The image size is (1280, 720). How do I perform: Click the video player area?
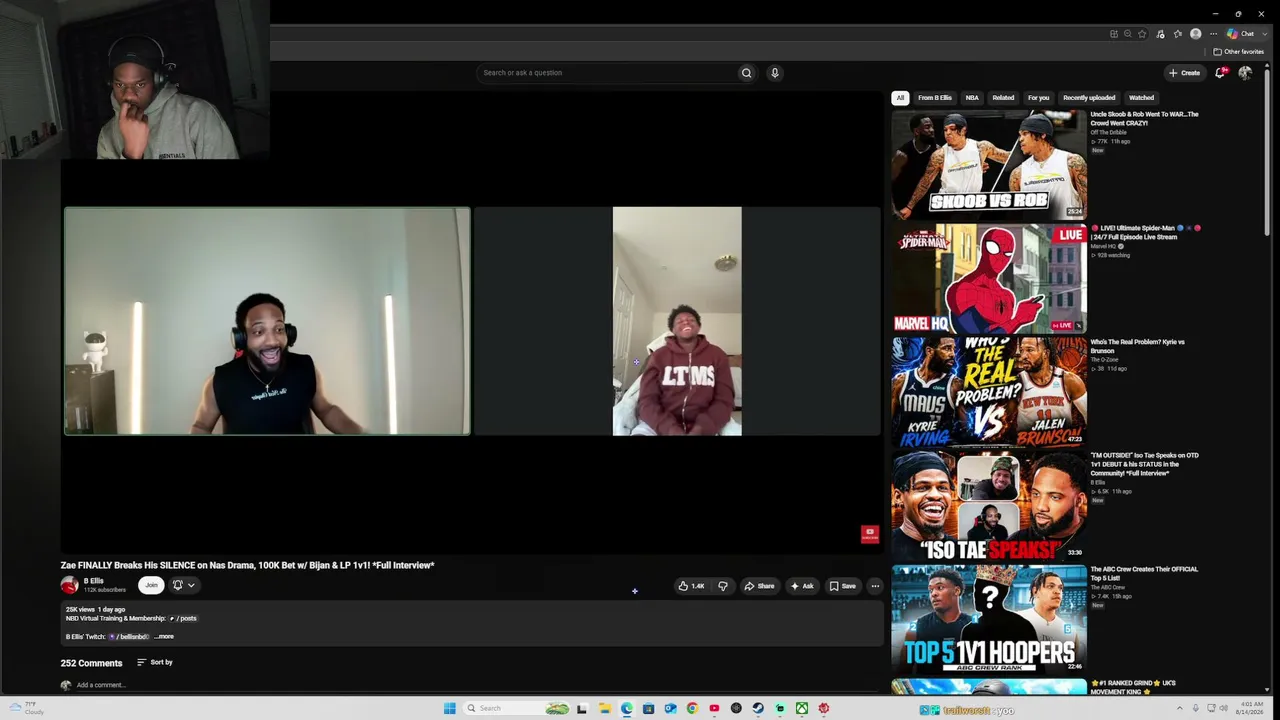click(x=471, y=321)
